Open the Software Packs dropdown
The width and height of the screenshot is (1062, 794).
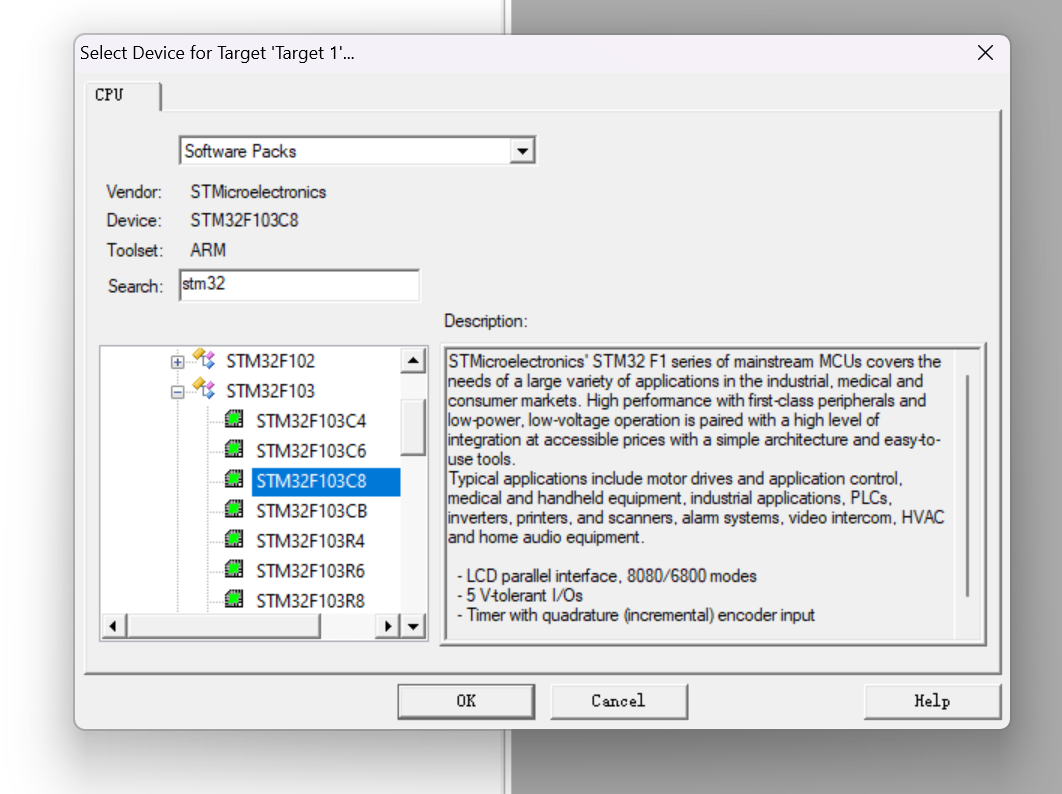[522, 150]
